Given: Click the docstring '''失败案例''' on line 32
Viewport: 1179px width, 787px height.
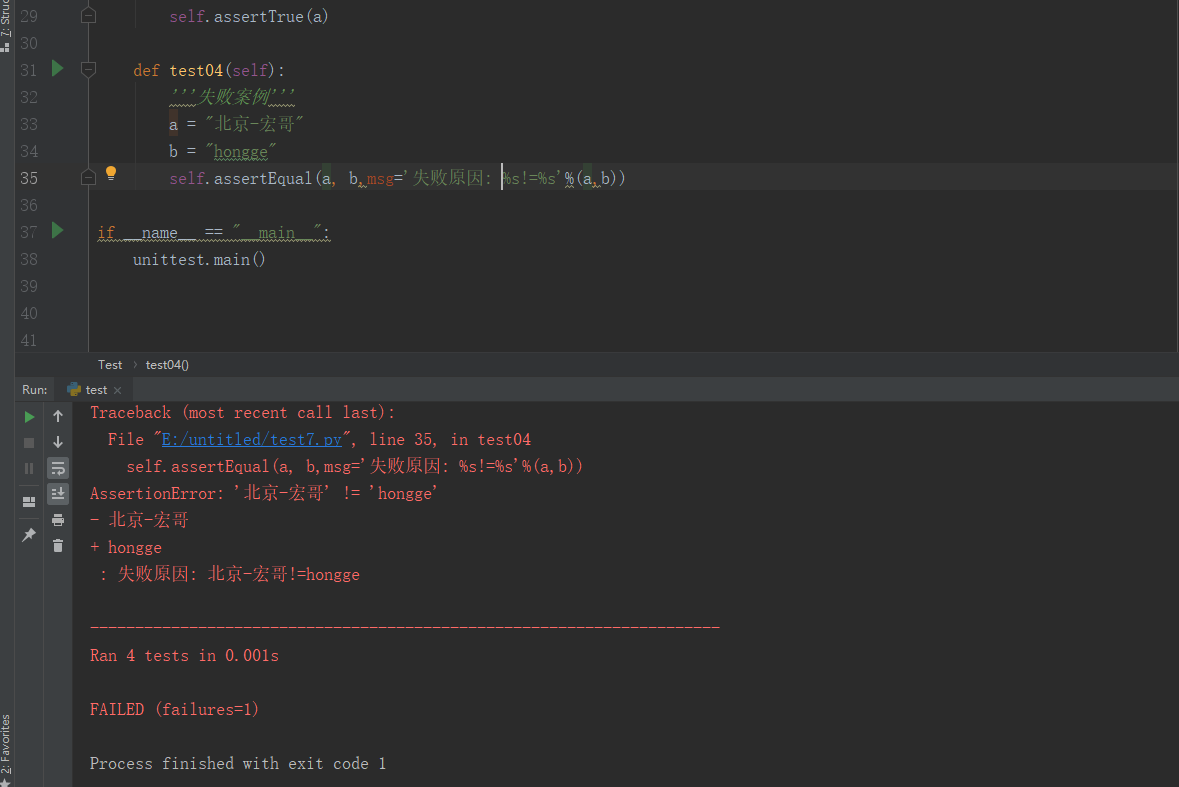Looking at the screenshot, I should [x=232, y=97].
